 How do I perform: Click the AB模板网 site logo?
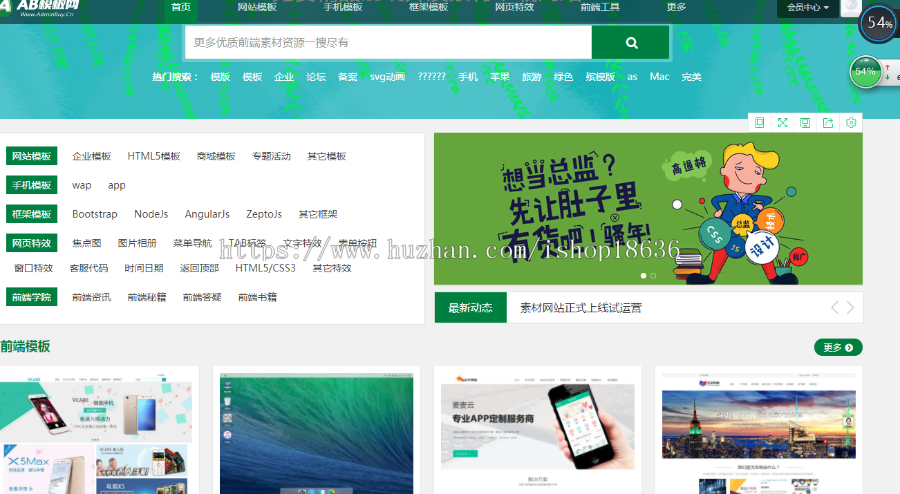(41, 8)
